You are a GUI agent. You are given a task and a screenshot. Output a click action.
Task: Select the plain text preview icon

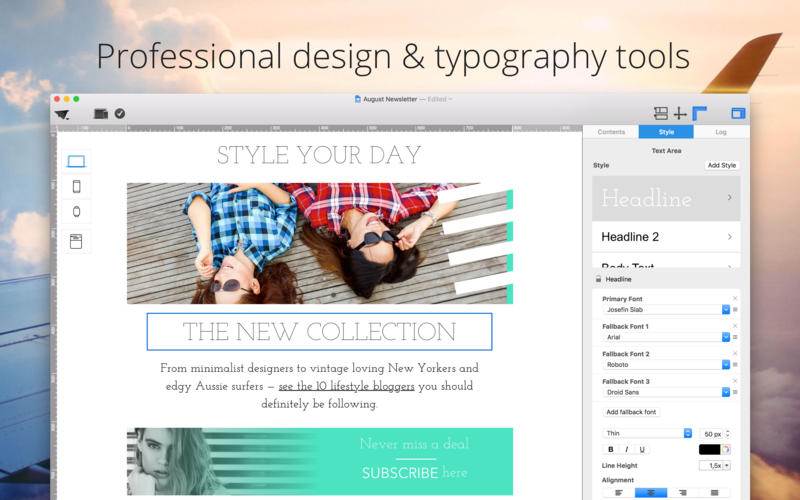point(76,241)
